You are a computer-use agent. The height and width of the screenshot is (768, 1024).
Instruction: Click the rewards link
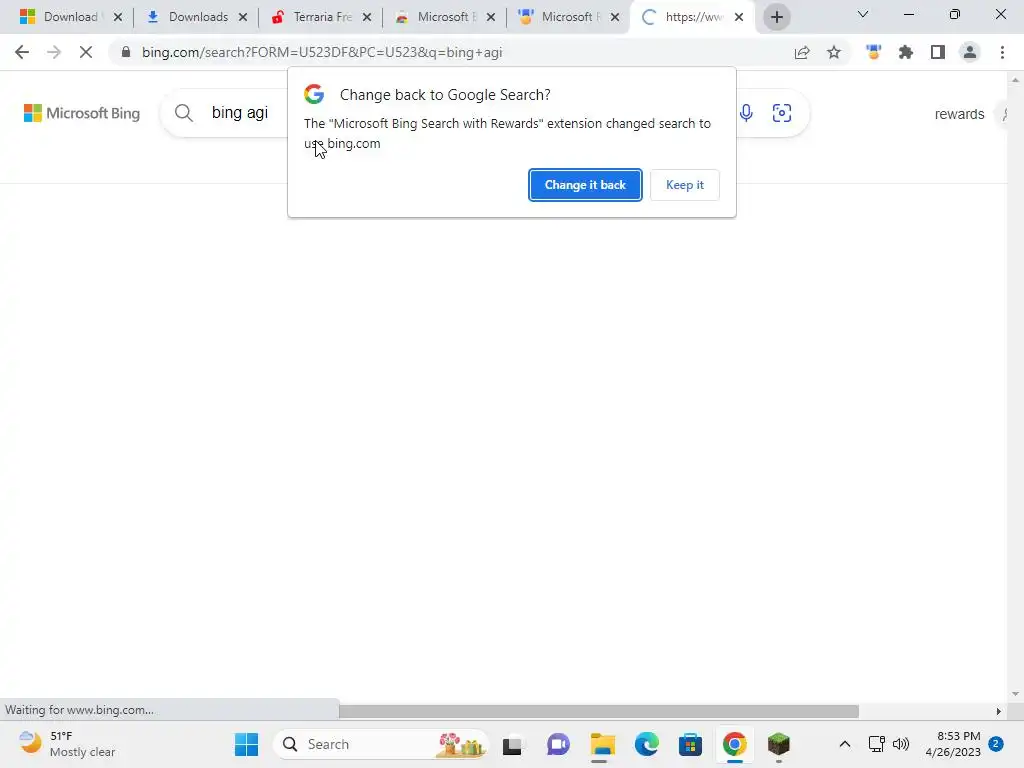959,114
